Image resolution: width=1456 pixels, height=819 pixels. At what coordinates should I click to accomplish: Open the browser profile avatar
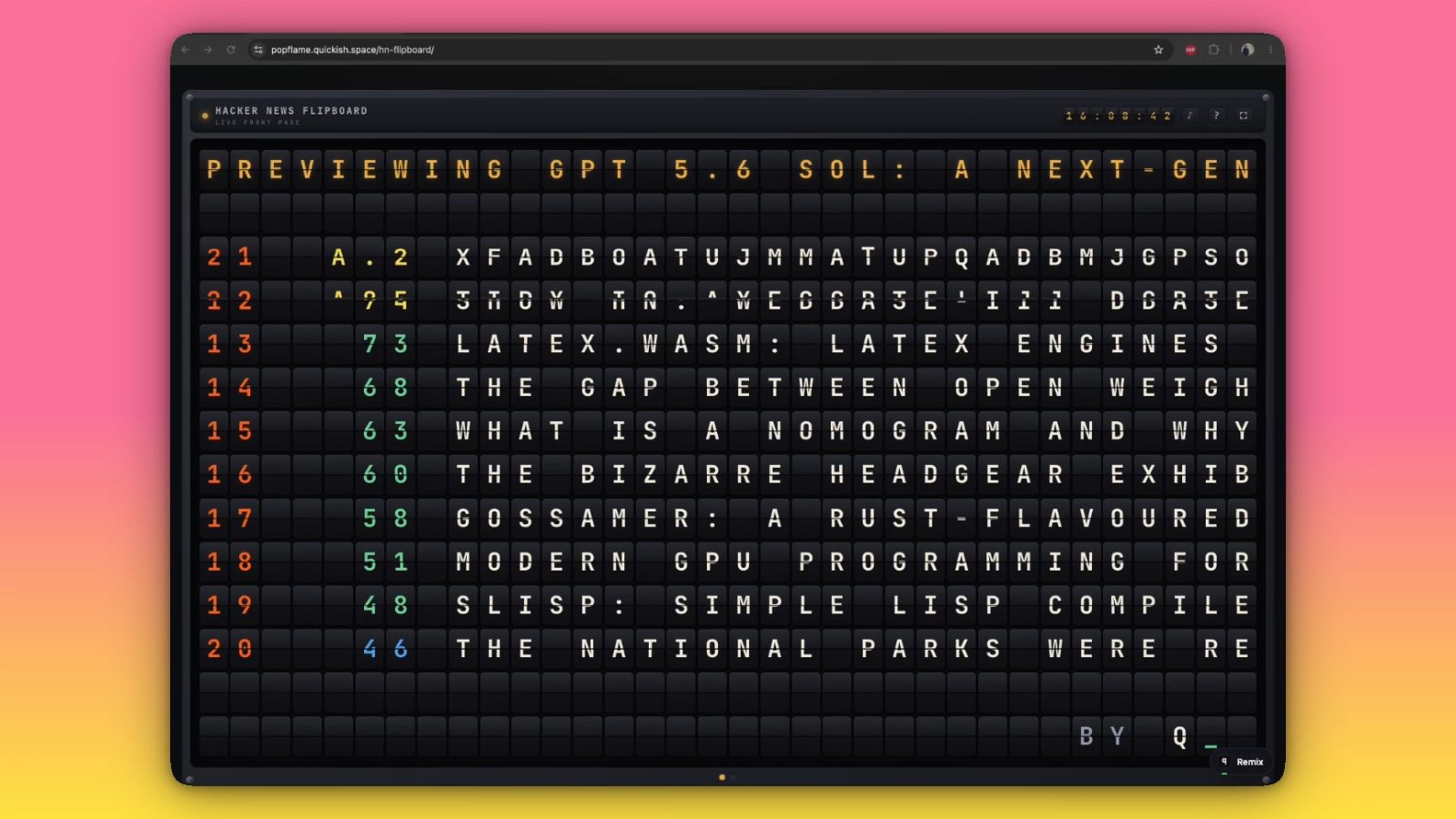[1248, 50]
